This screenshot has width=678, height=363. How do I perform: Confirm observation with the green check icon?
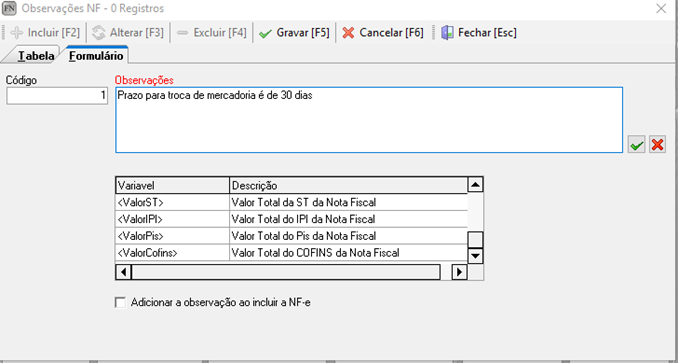636,144
